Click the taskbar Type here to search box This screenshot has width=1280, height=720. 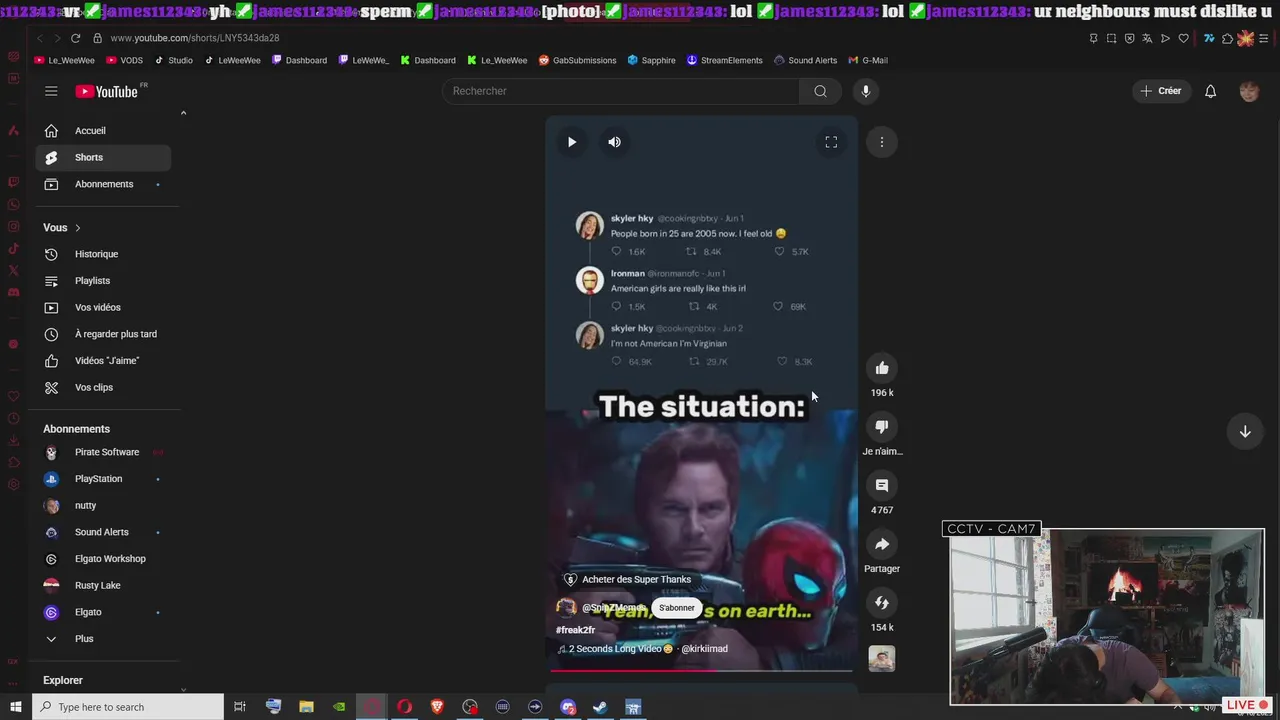point(128,707)
